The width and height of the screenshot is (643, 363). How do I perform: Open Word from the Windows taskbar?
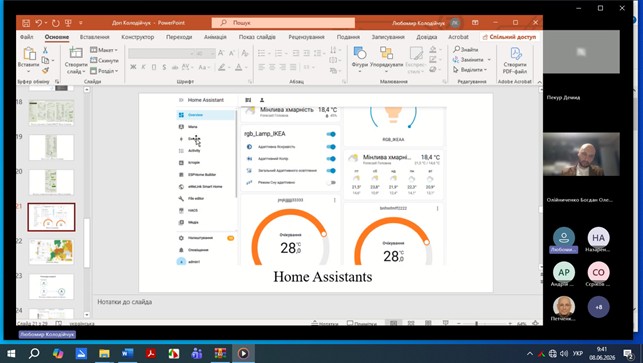point(128,354)
